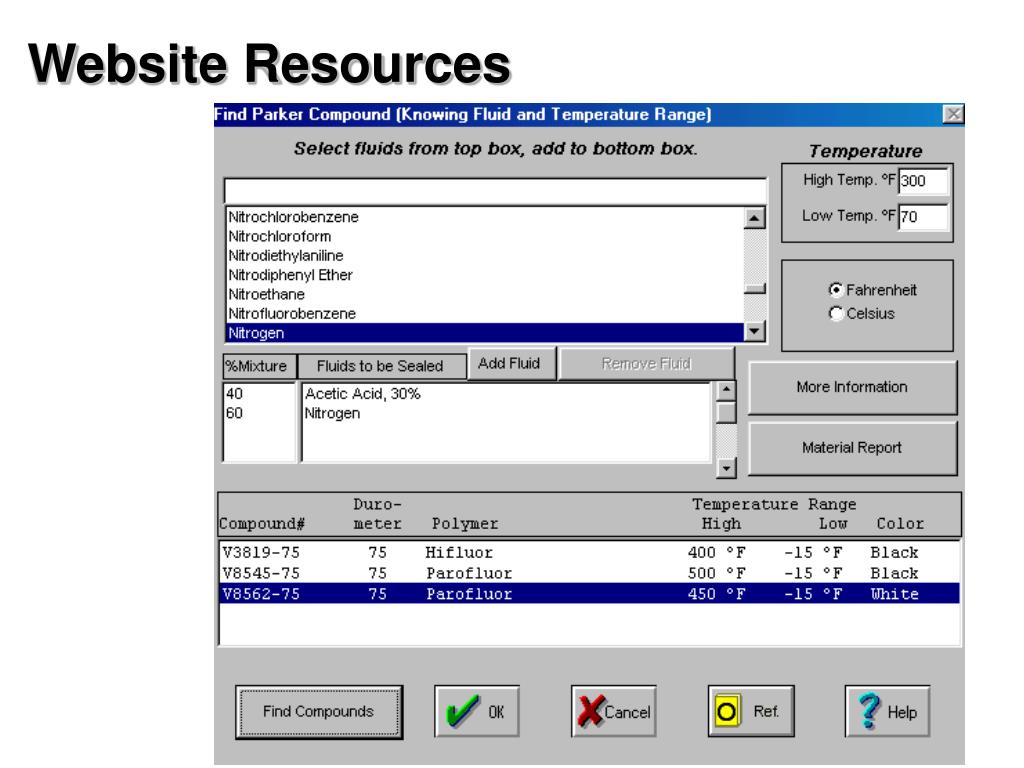Viewport: 1024px width, 768px height.
Task: Select Nitrodiphenyl Ether in the fluid list
Action: (x=485, y=275)
